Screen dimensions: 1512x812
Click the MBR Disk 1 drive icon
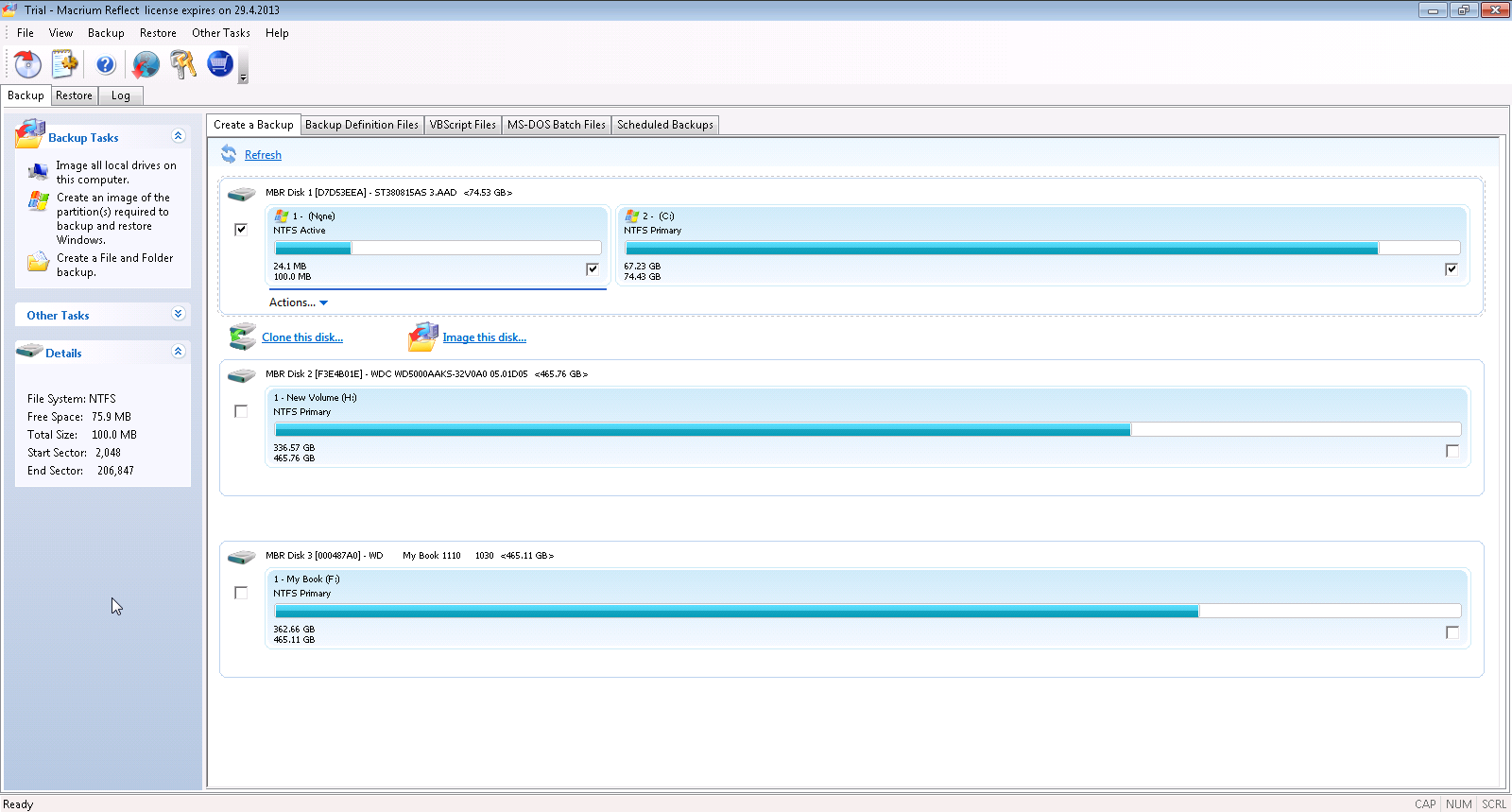pos(242,194)
